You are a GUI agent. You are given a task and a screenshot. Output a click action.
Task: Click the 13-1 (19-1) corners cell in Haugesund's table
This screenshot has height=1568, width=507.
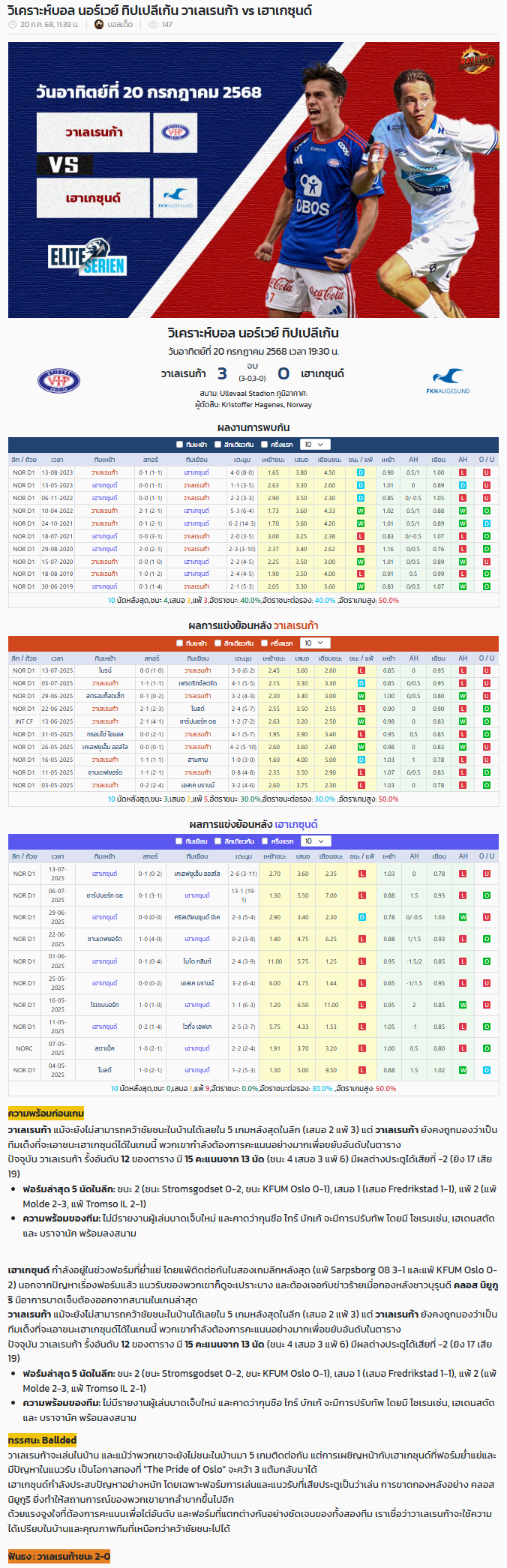tap(243, 895)
